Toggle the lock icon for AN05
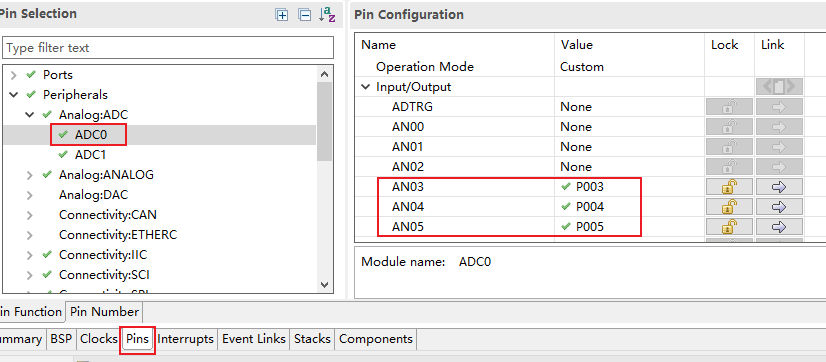 (729, 227)
